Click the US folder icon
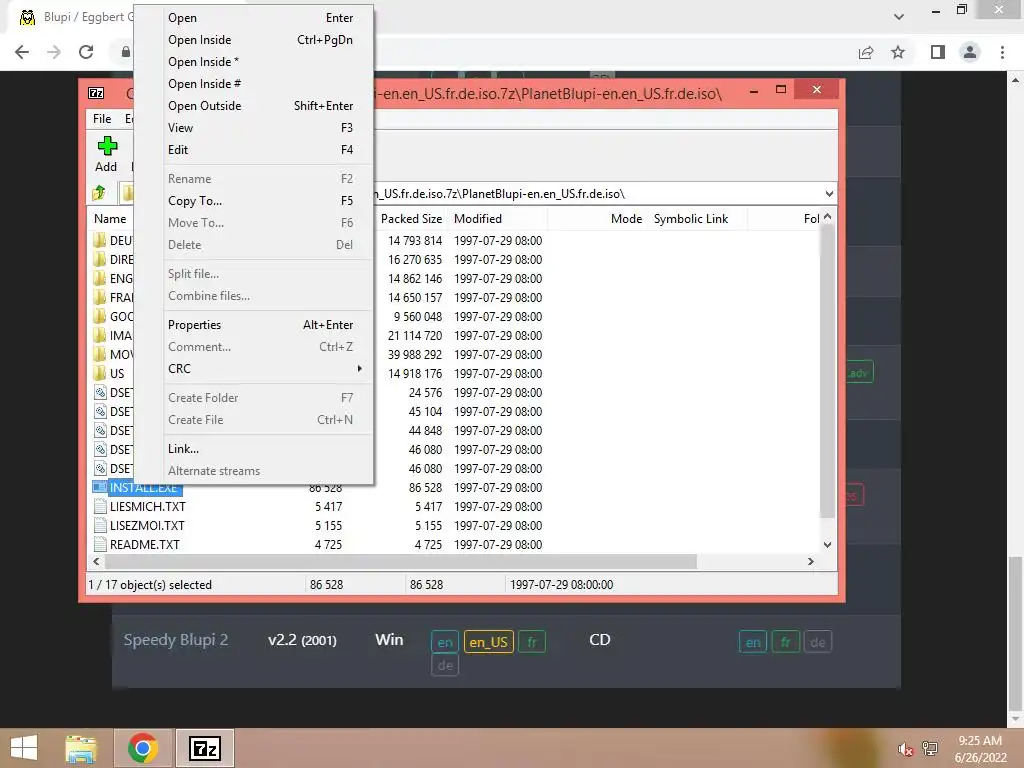1024x768 pixels. coord(99,373)
